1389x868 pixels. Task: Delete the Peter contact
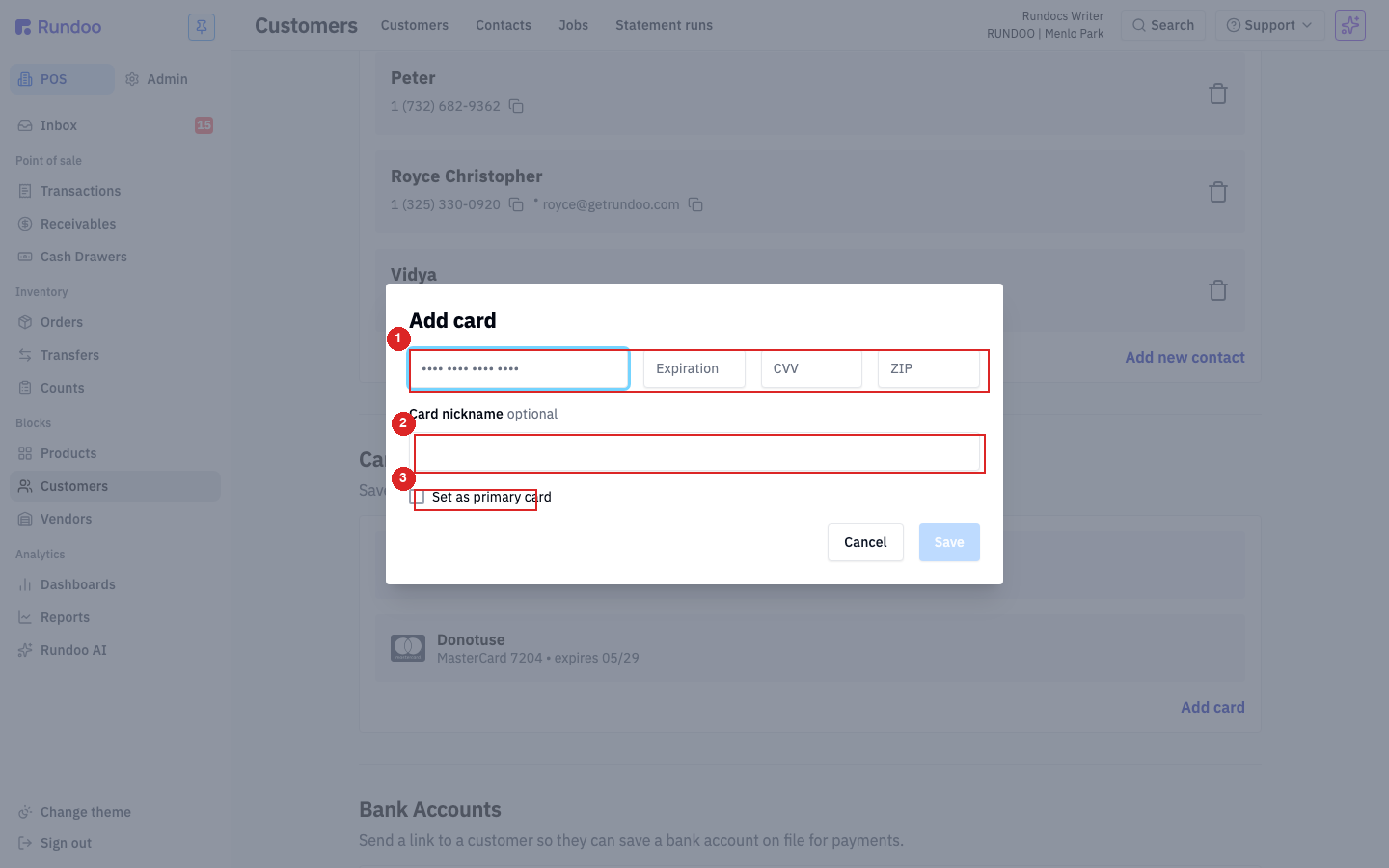(1218, 94)
